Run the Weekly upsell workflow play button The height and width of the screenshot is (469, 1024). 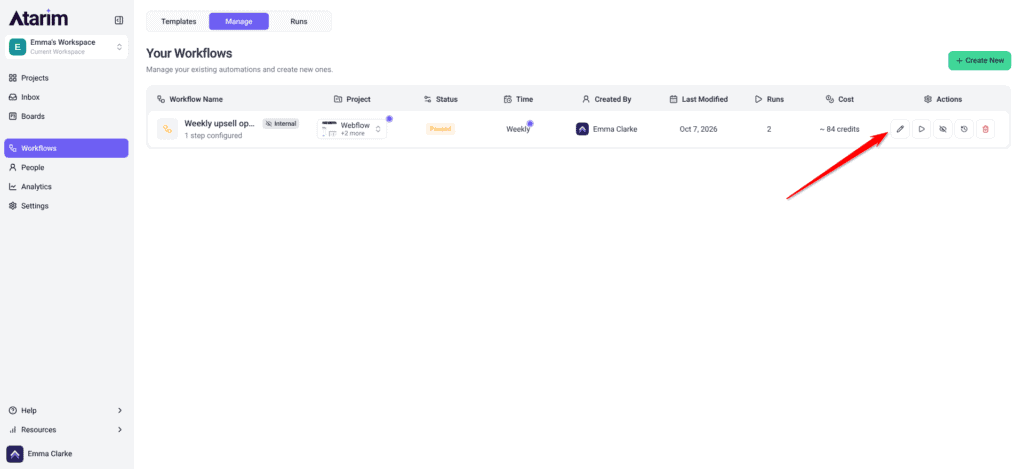(921, 129)
